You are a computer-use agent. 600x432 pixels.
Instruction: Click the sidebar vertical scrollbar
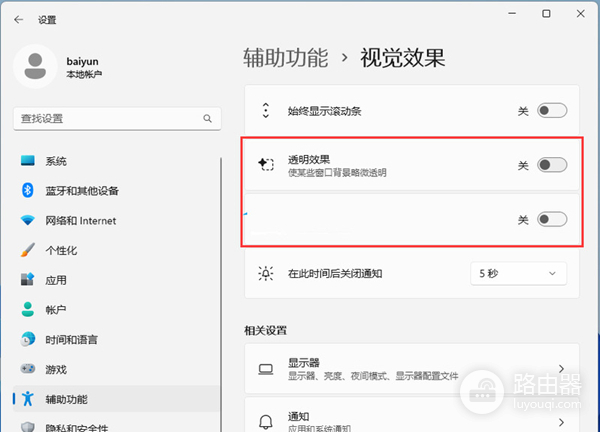[221, 295]
